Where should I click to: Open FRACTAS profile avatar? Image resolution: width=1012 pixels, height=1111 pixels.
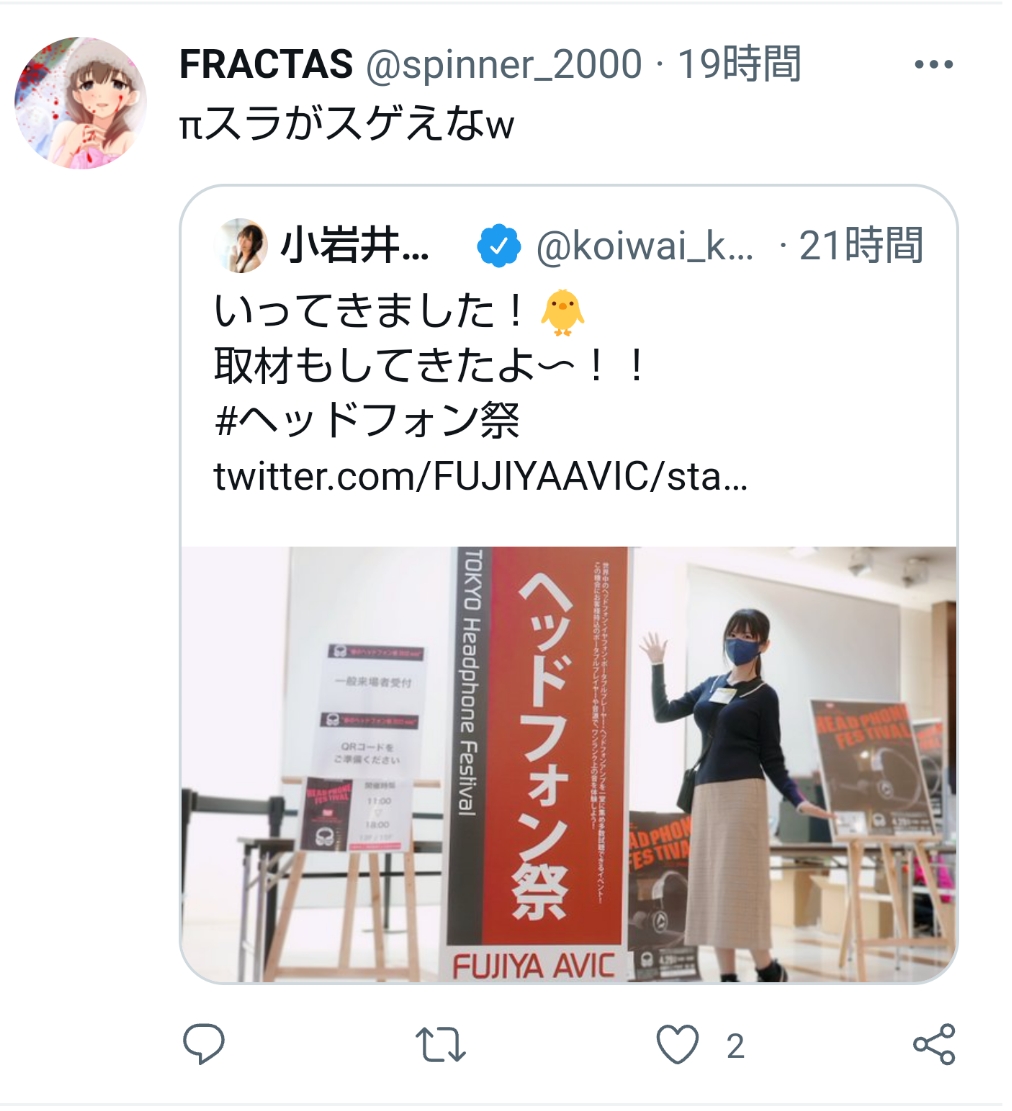[x=81, y=103]
